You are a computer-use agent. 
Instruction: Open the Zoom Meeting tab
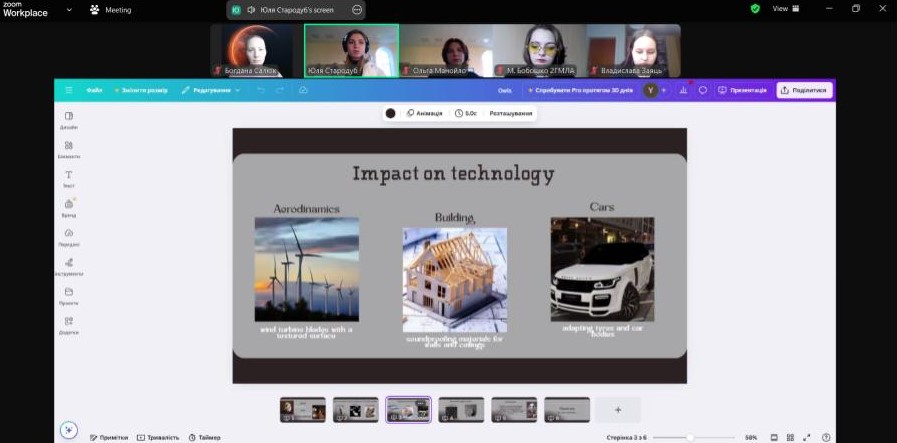[x=111, y=9]
